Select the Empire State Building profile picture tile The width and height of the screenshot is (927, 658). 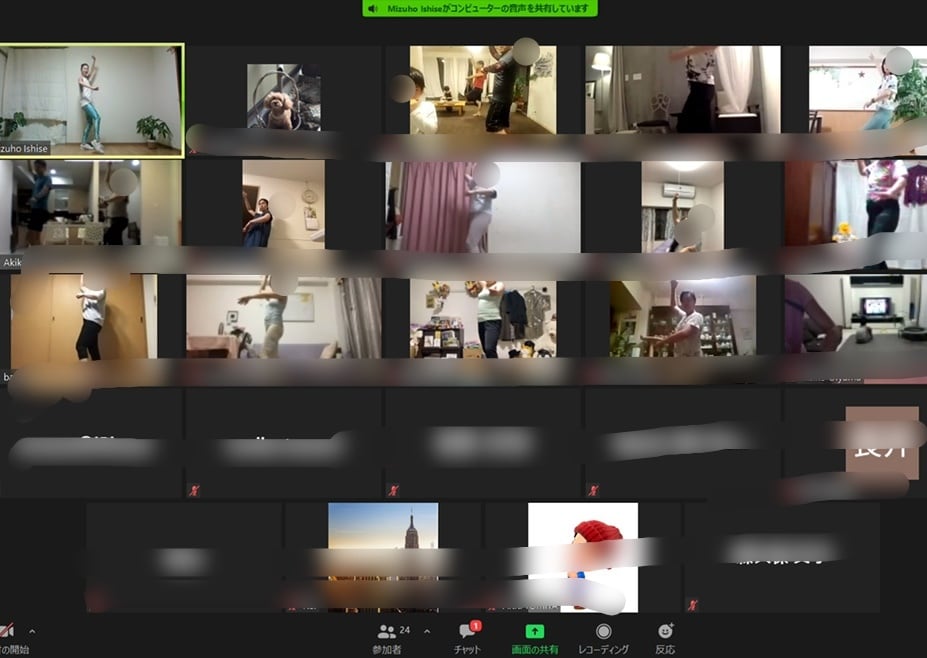383,557
